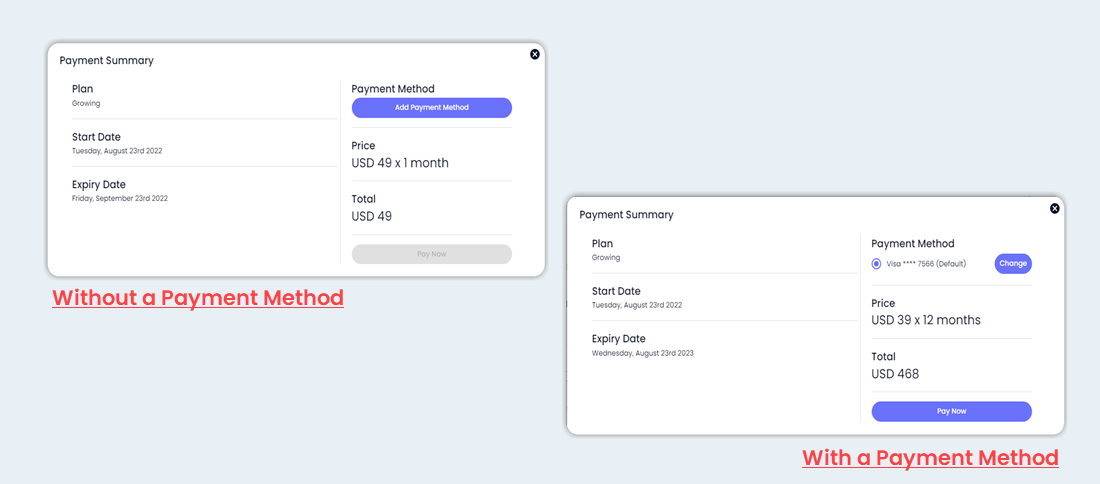This screenshot has width=1100, height=484.
Task: Click the purple Pay Now button
Action: [x=951, y=411]
